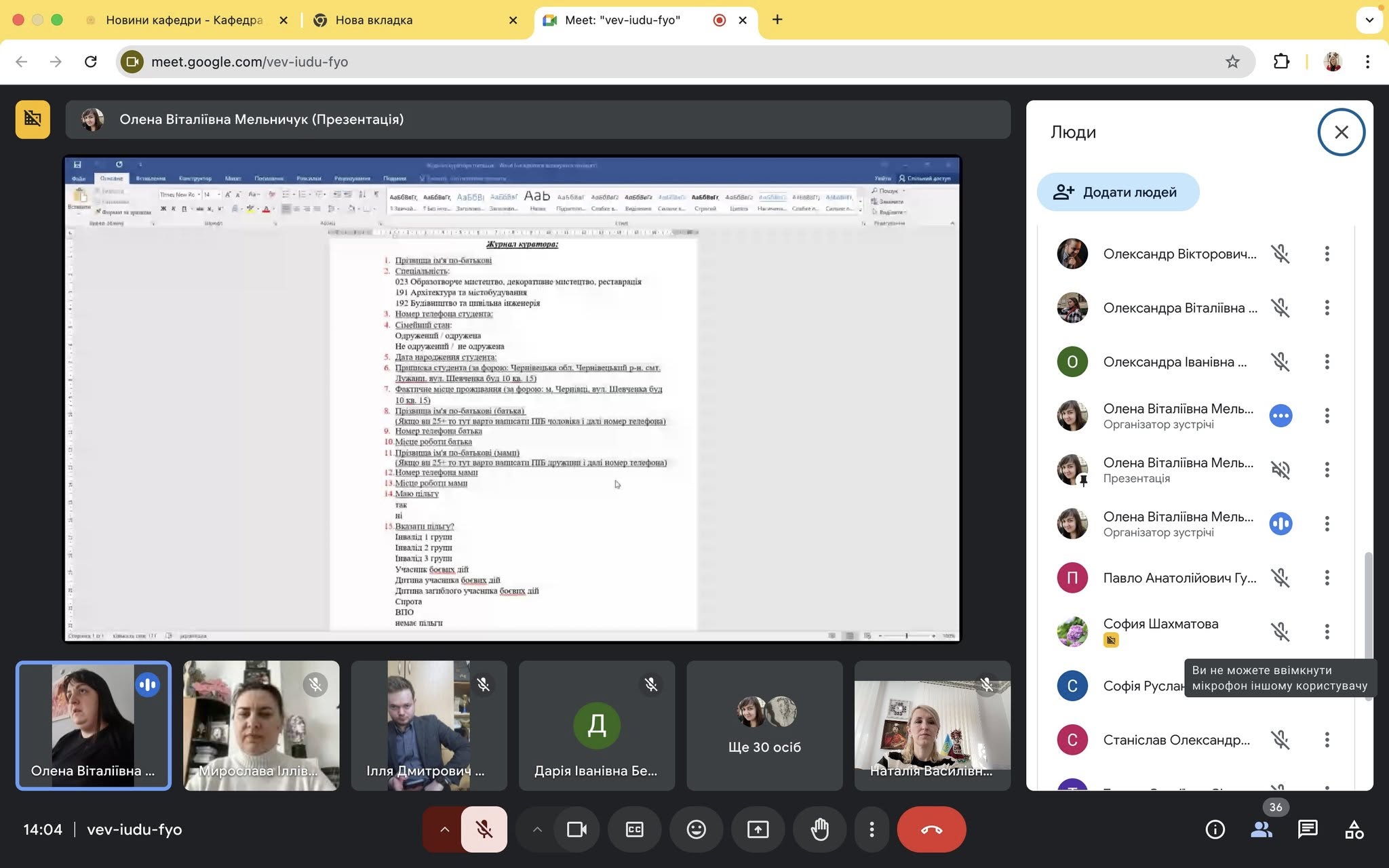1389x868 pixels.
Task: Open the emoji reactions button
Action: point(696,829)
